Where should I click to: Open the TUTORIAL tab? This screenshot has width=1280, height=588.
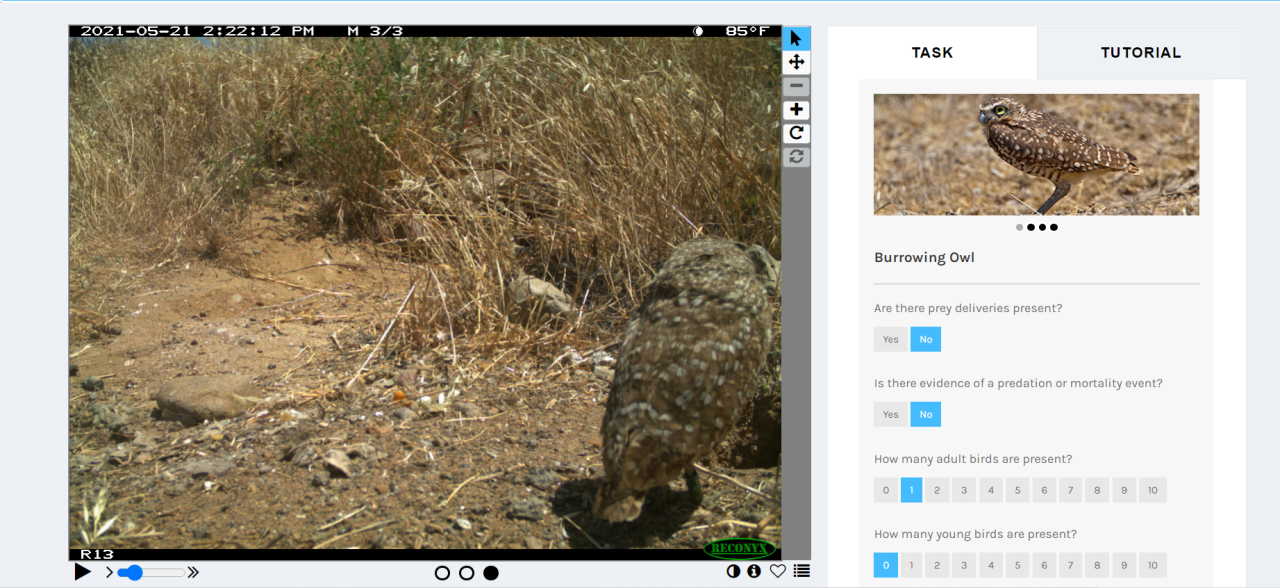tap(1141, 53)
